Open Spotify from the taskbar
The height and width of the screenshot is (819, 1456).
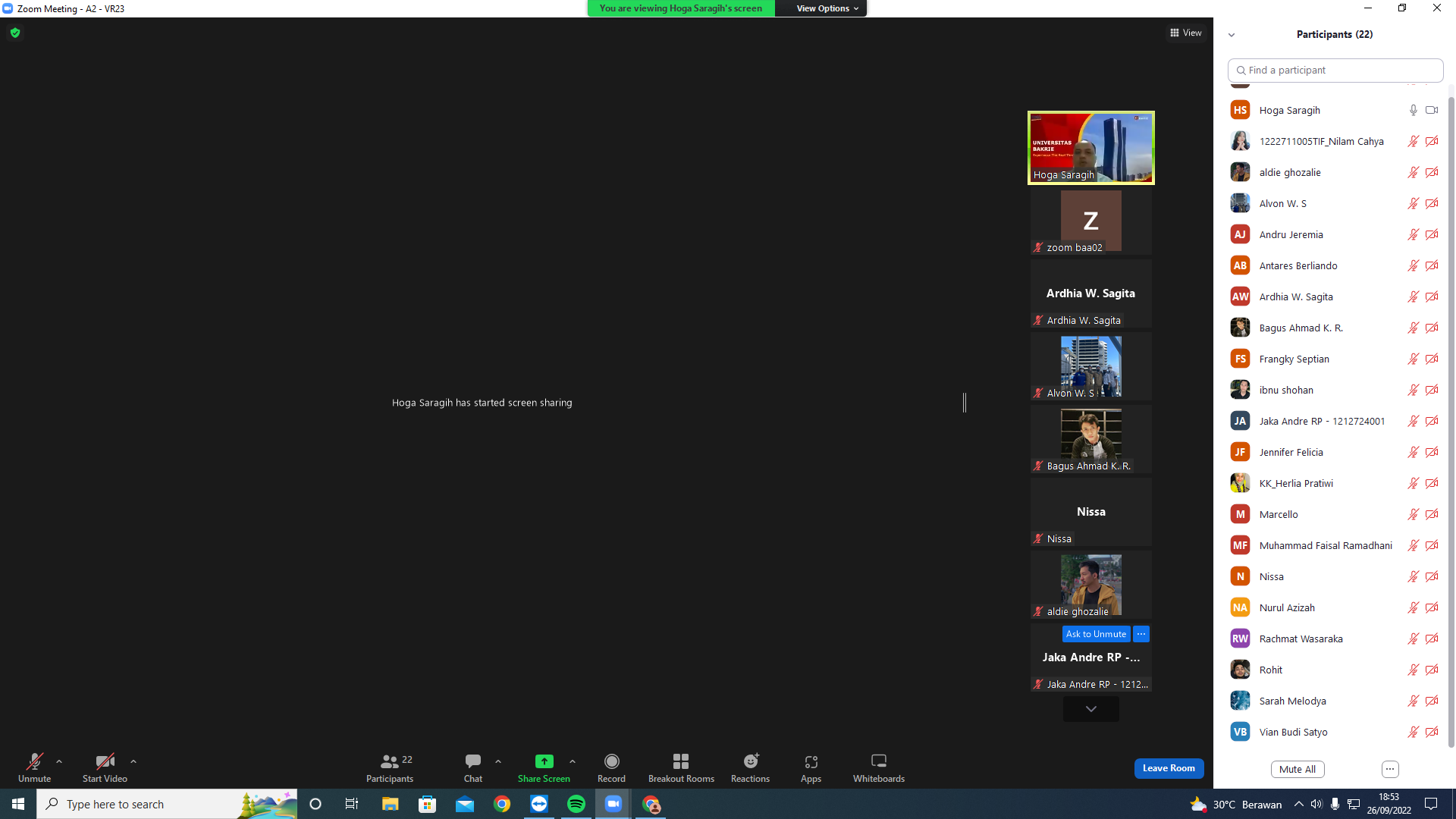[x=576, y=804]
